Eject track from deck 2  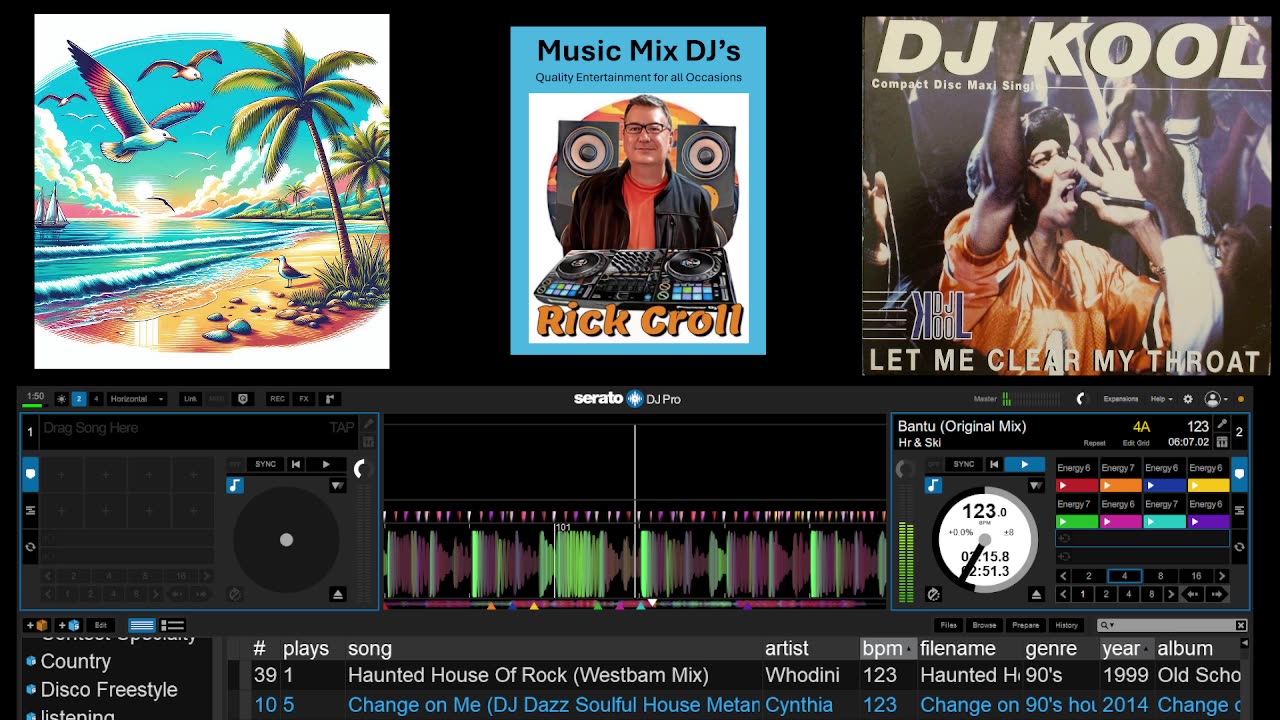(x=1036, y=594)
